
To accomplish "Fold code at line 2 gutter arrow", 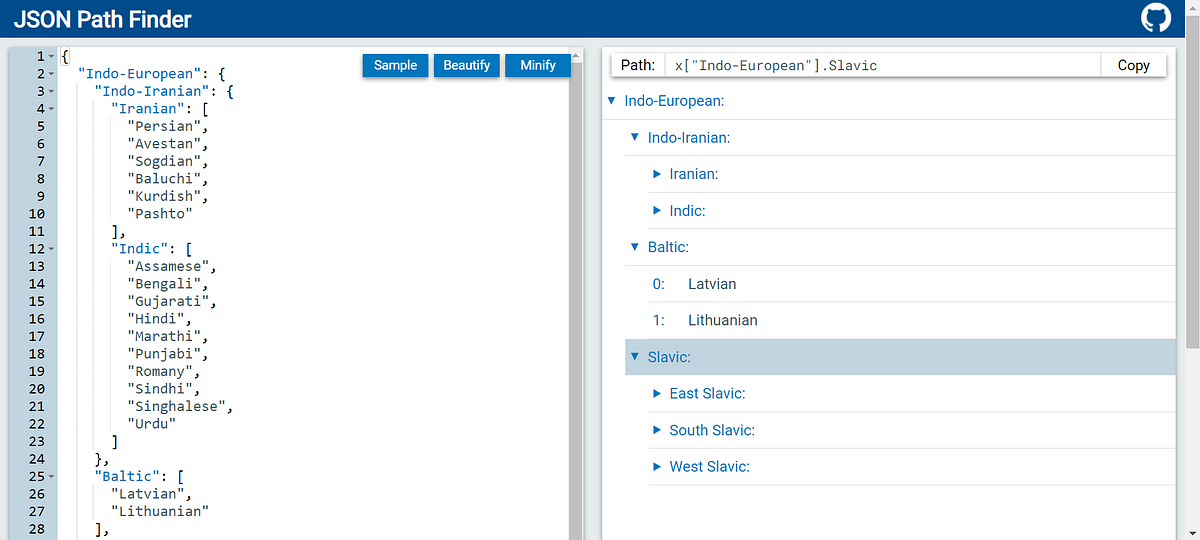I will click(x=50, y=74).
